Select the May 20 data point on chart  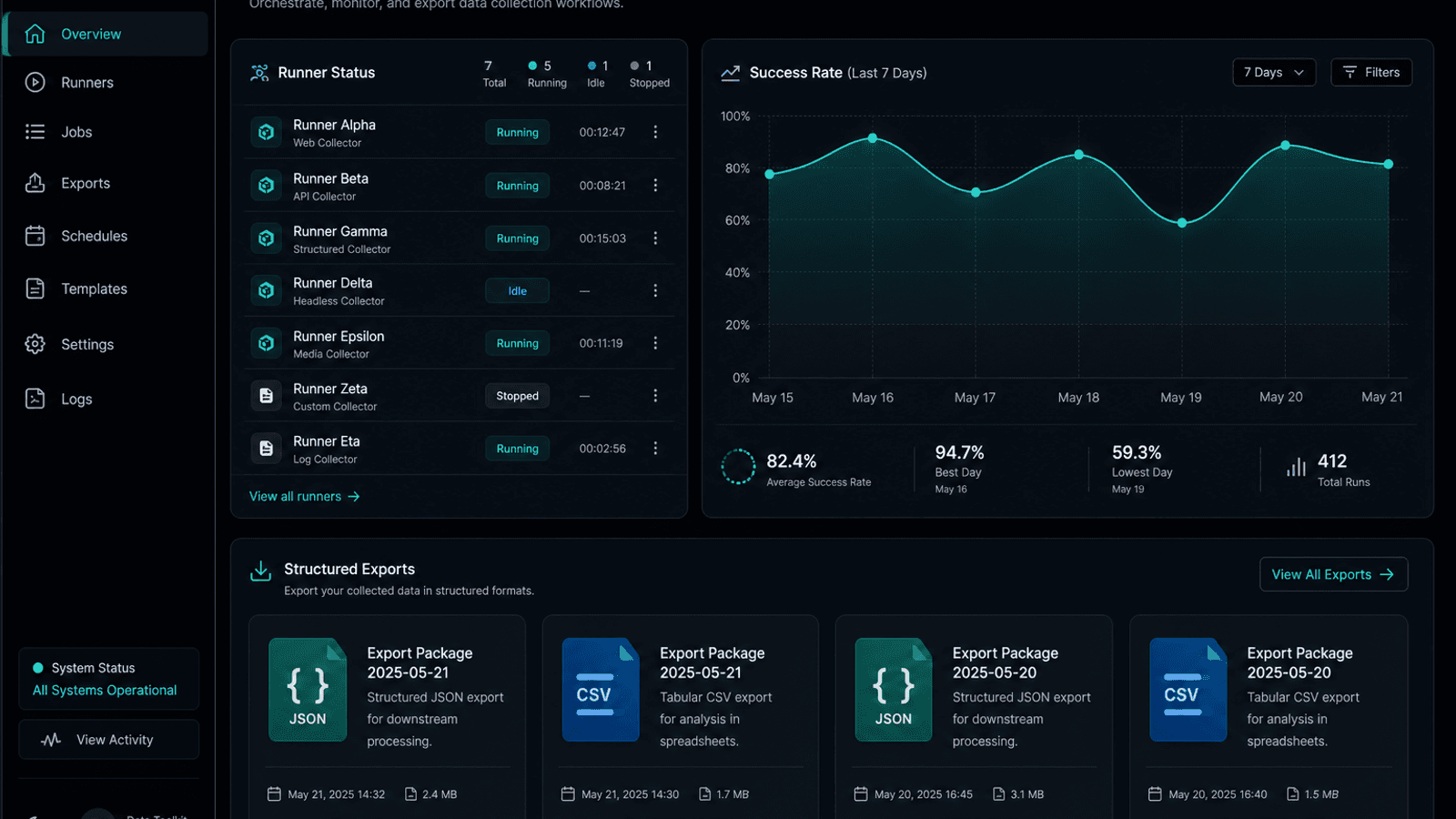pyautogui.click(x=1285, y=146)
